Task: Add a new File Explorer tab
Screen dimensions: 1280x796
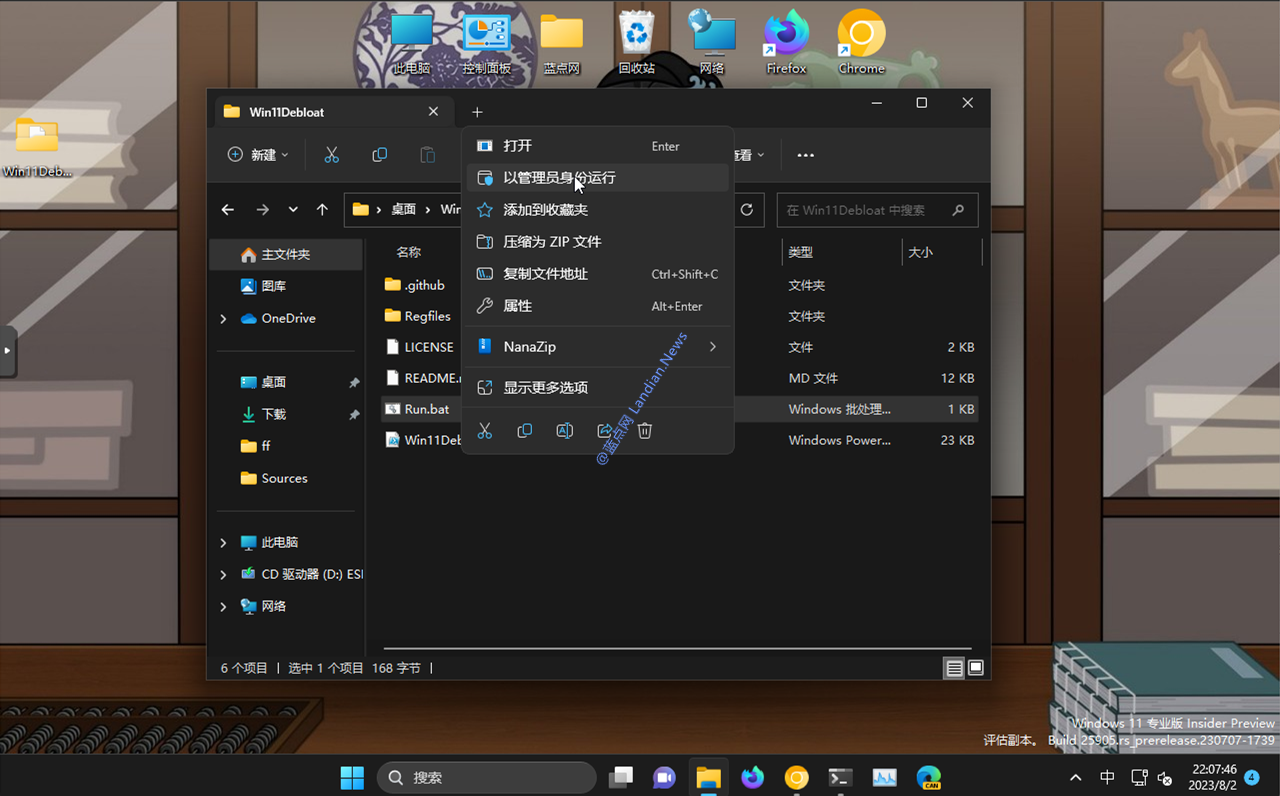Action: click(x=477, y=112)
